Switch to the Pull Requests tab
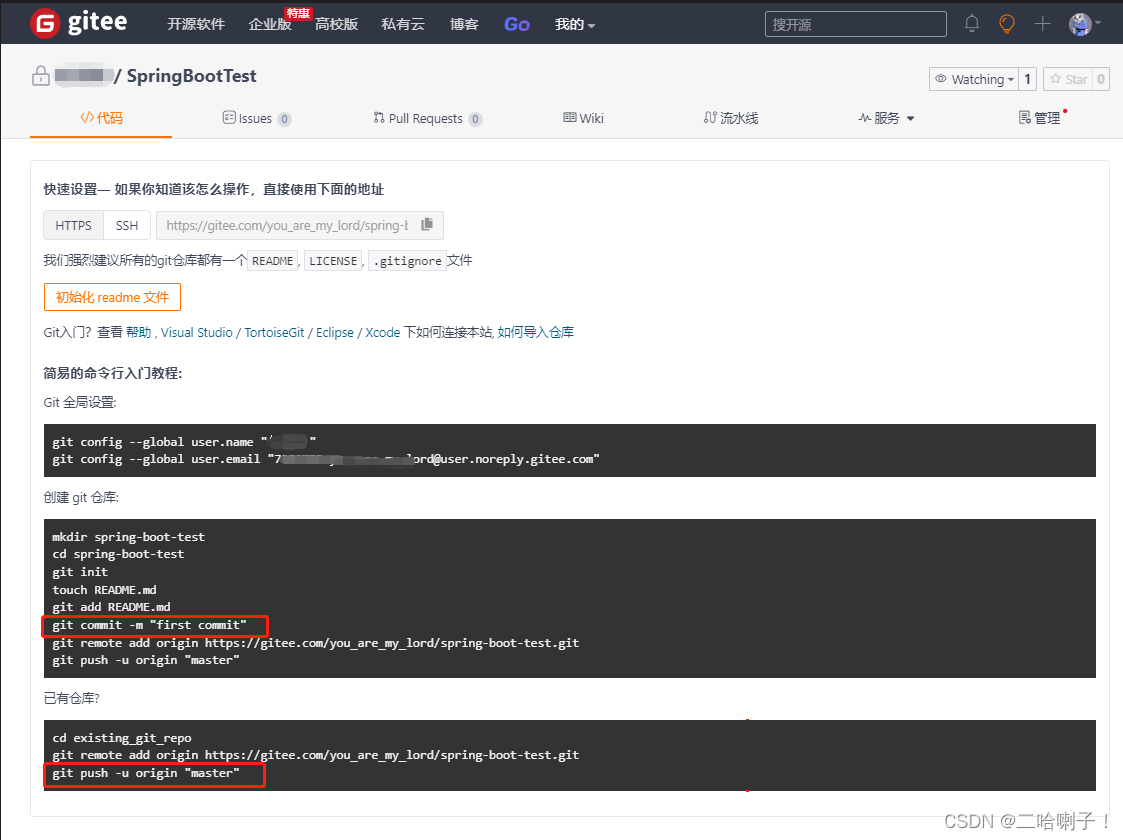This screenshot has width=1123, height=840. tap(427, 118)
